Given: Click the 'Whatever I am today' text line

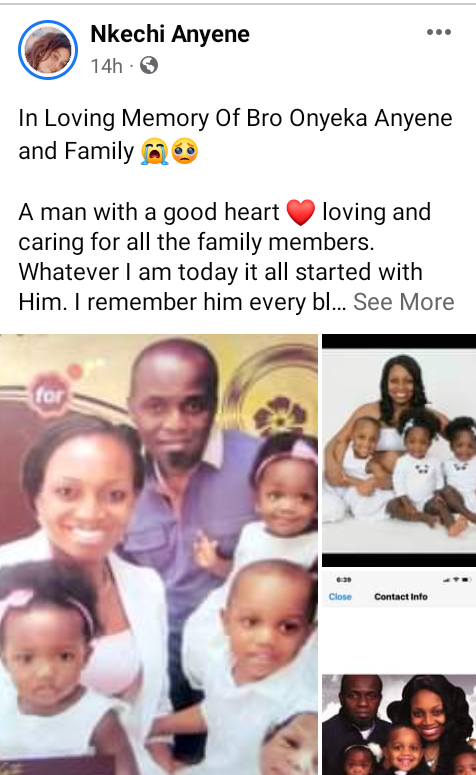Looking at the screenshot, I should pos(220,272).
